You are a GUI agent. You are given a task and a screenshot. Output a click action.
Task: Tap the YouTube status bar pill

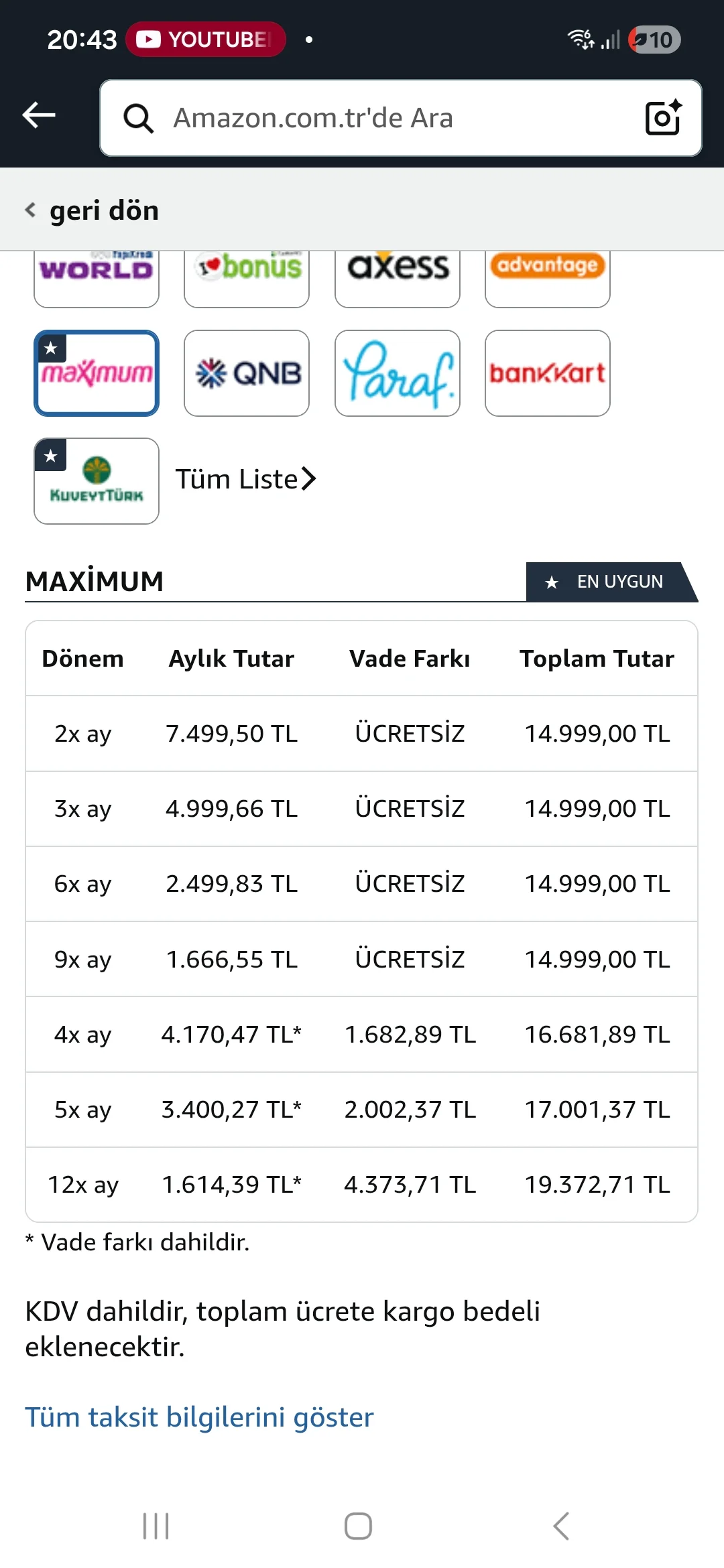[x=205, y=40]
